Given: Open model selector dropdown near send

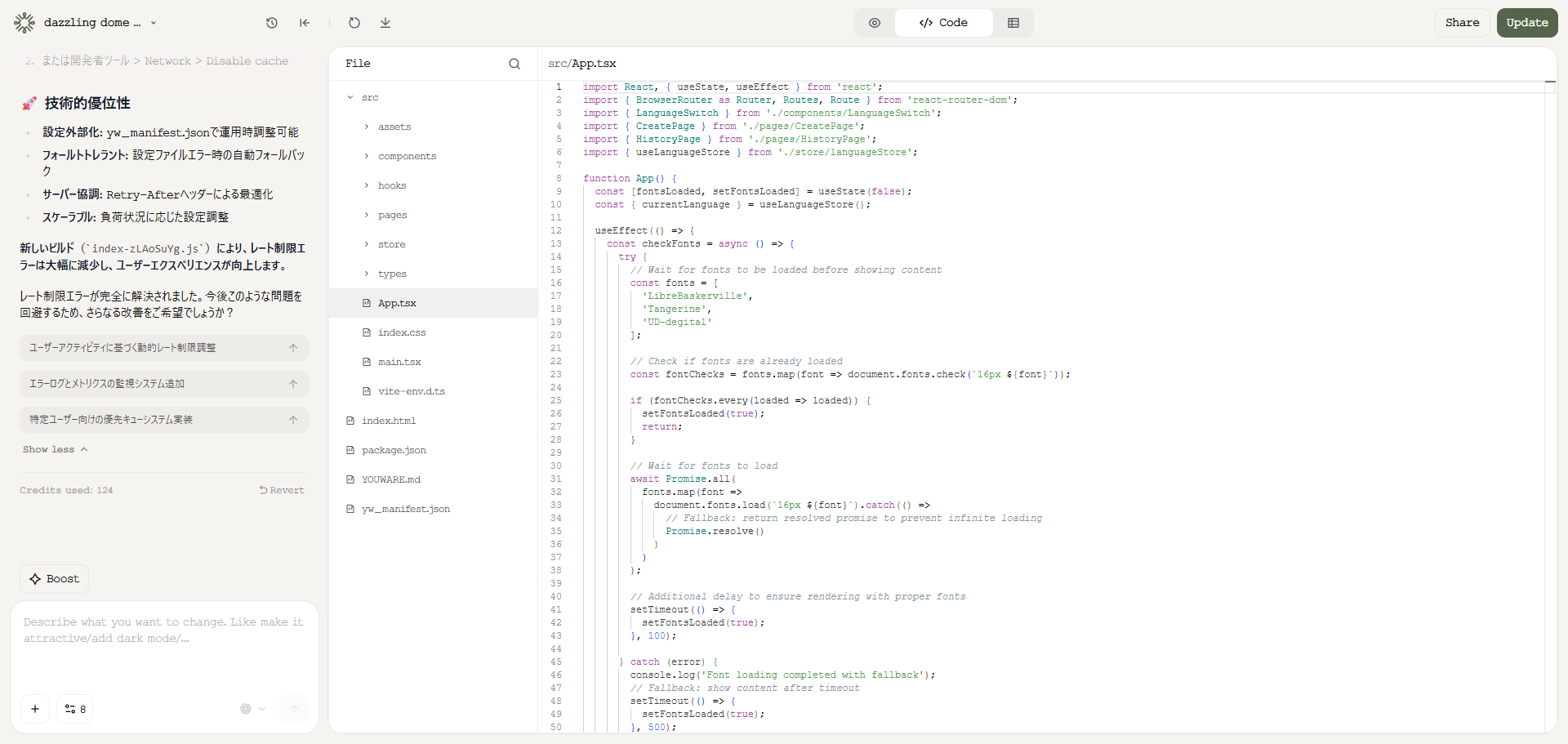Looking at the screenshot, I should click(x=253, y=709).
